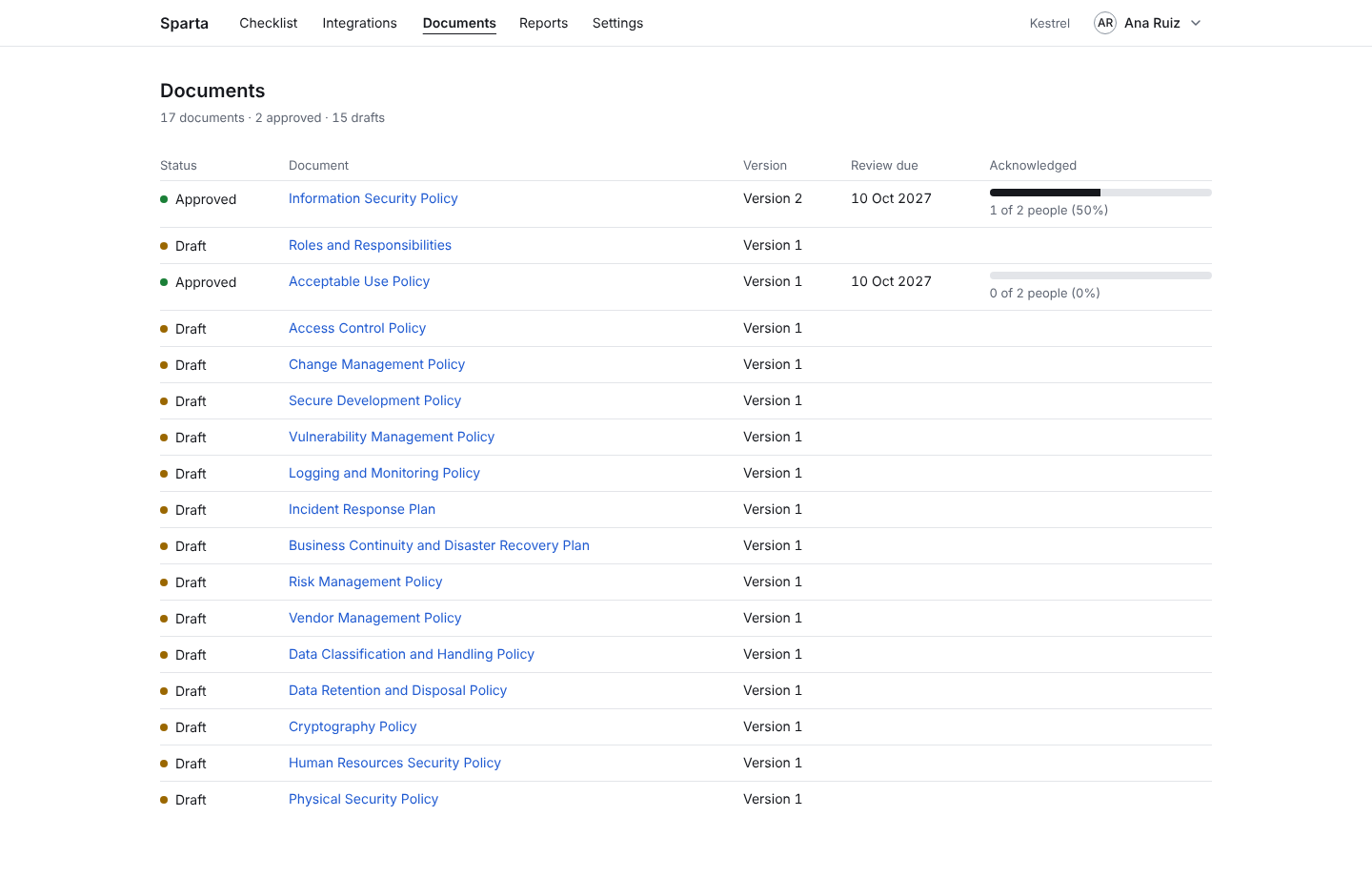Click the Document column header

318,165
